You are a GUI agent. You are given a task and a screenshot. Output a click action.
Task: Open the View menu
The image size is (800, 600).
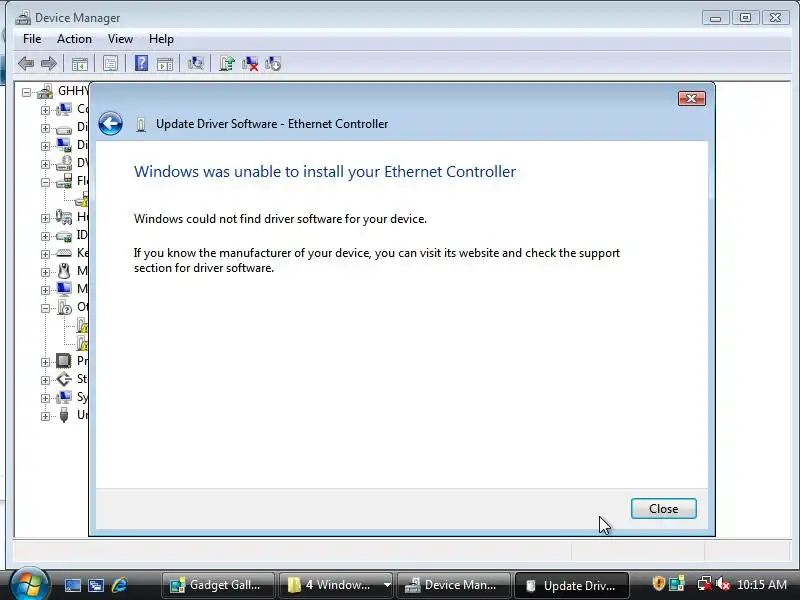click(120, 39)
